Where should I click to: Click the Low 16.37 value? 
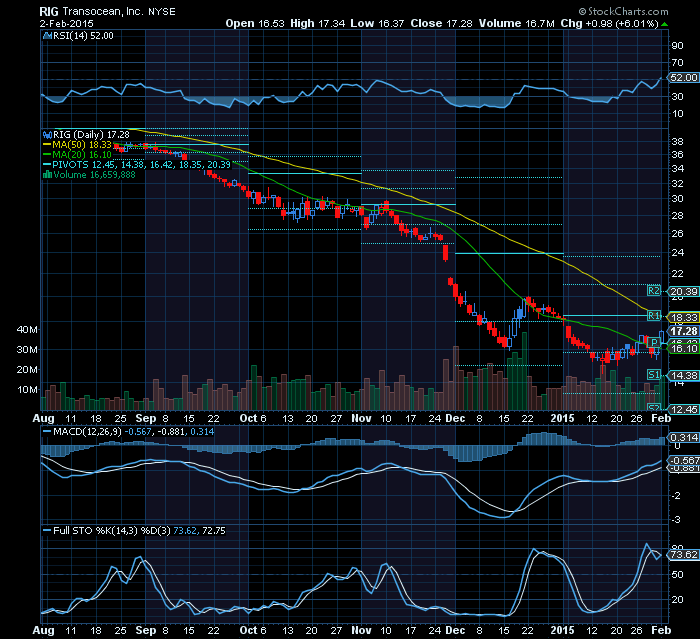pyautogui.click(x=377, y=23)
